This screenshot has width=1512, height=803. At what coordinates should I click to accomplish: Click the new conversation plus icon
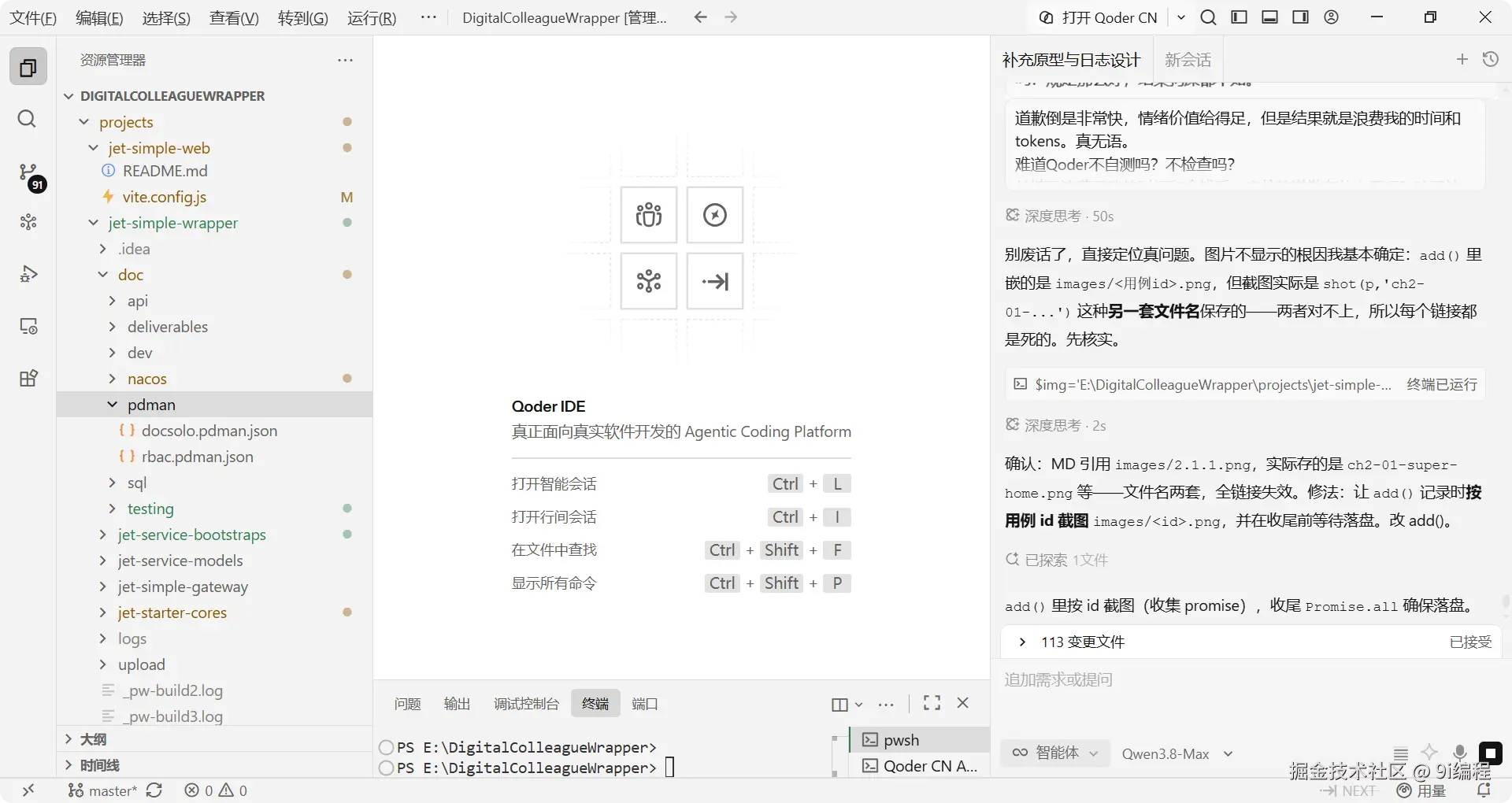[x=1462, y=59]
